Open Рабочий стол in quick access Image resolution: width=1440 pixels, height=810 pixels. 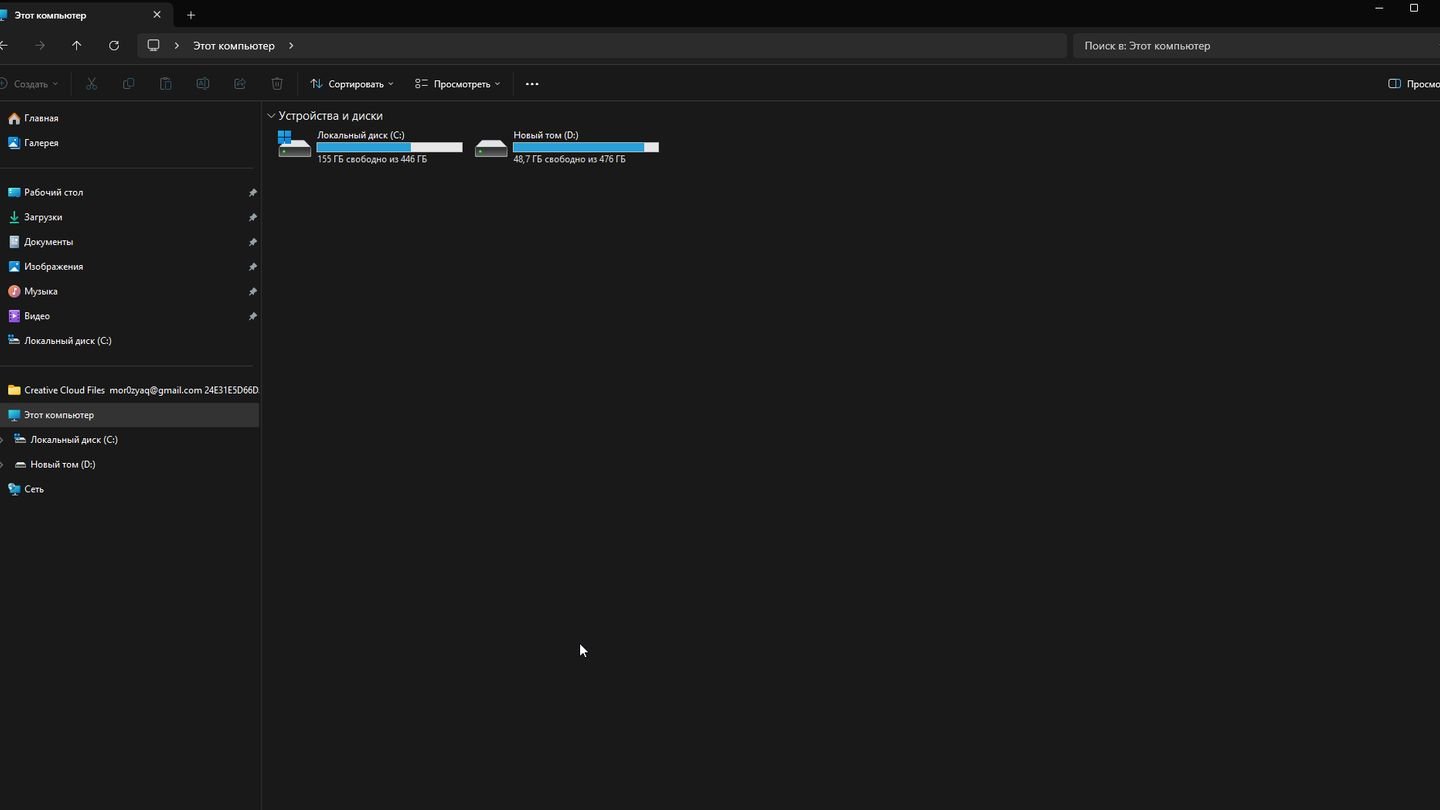click(54, 192)
